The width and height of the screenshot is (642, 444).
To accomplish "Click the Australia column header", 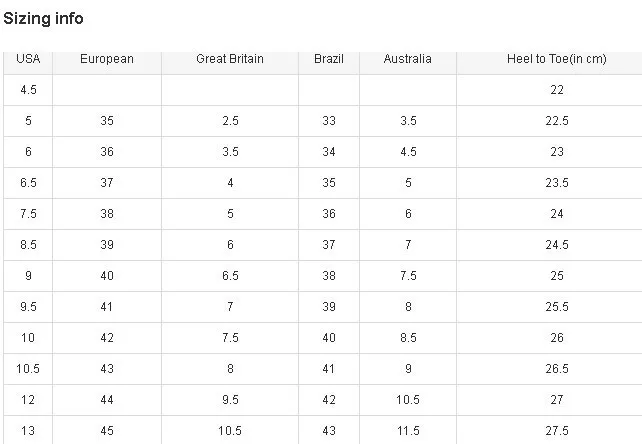I will coord(408,59).
